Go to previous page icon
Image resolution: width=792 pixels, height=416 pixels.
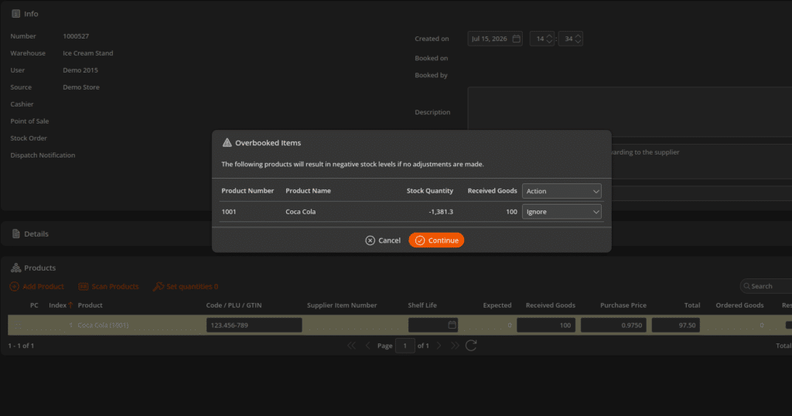pos(368,345)
